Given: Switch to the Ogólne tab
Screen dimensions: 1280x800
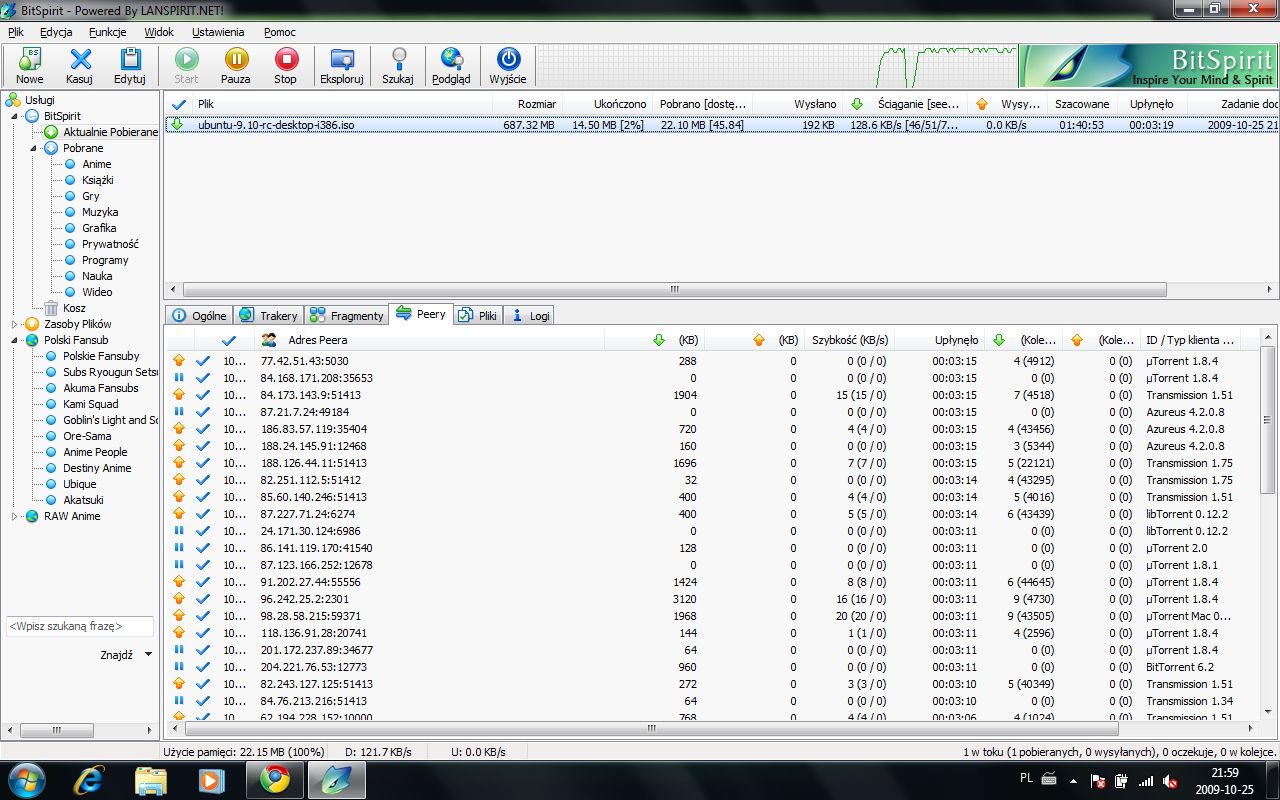Looking at the screenshot, I should click(x=200, y=315).
